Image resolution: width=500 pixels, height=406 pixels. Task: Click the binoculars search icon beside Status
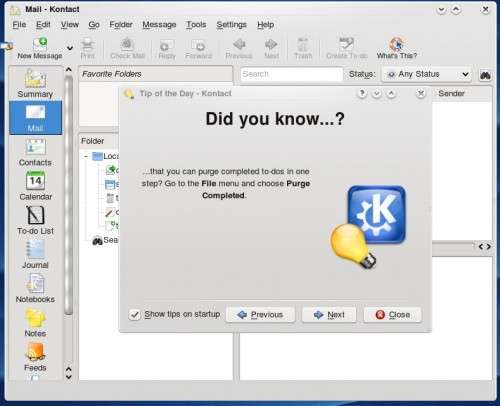[x=485, y=75]
